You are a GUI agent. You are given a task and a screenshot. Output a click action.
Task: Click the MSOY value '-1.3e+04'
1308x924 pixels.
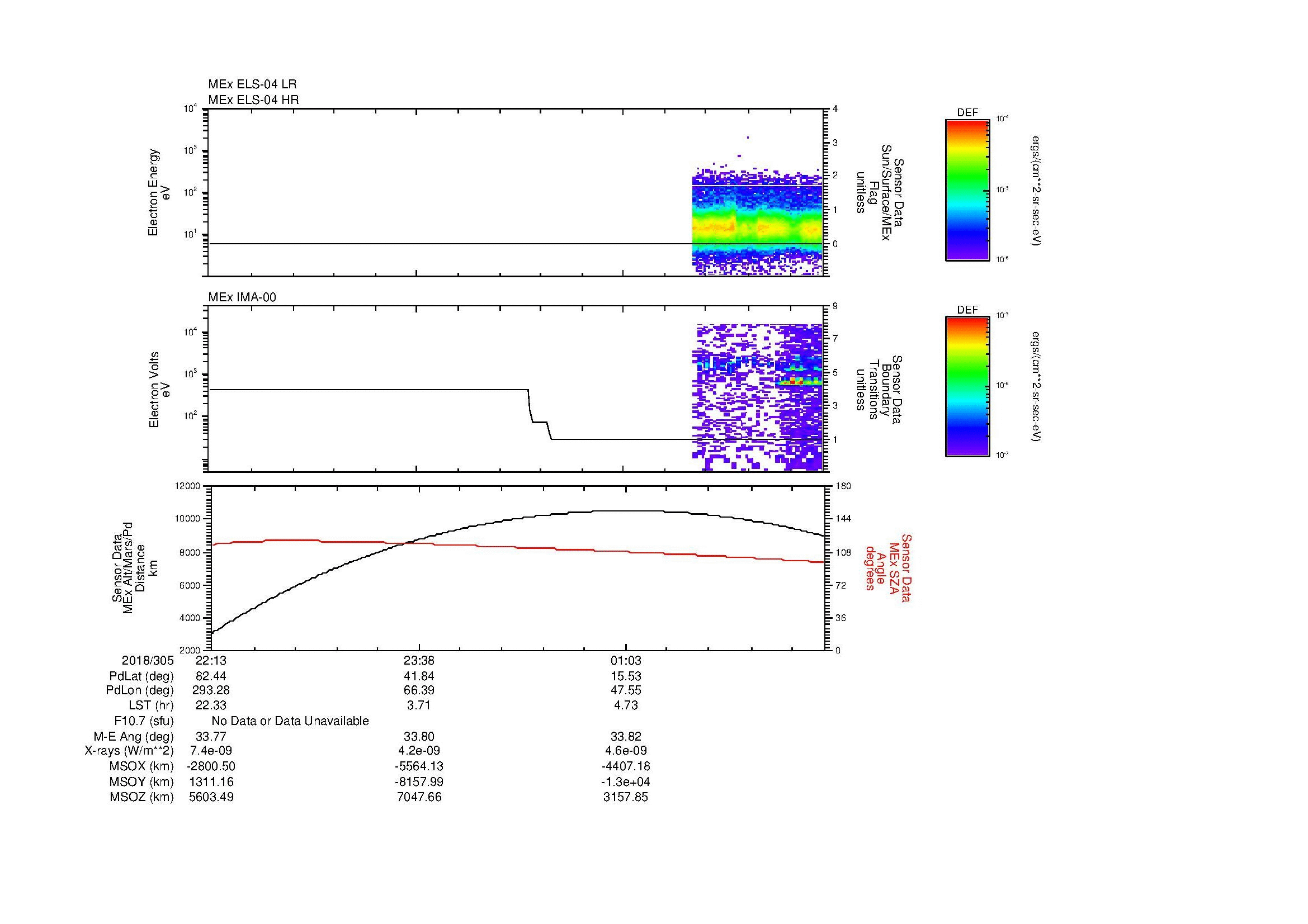pyautogui.click(x=626, y=782)
